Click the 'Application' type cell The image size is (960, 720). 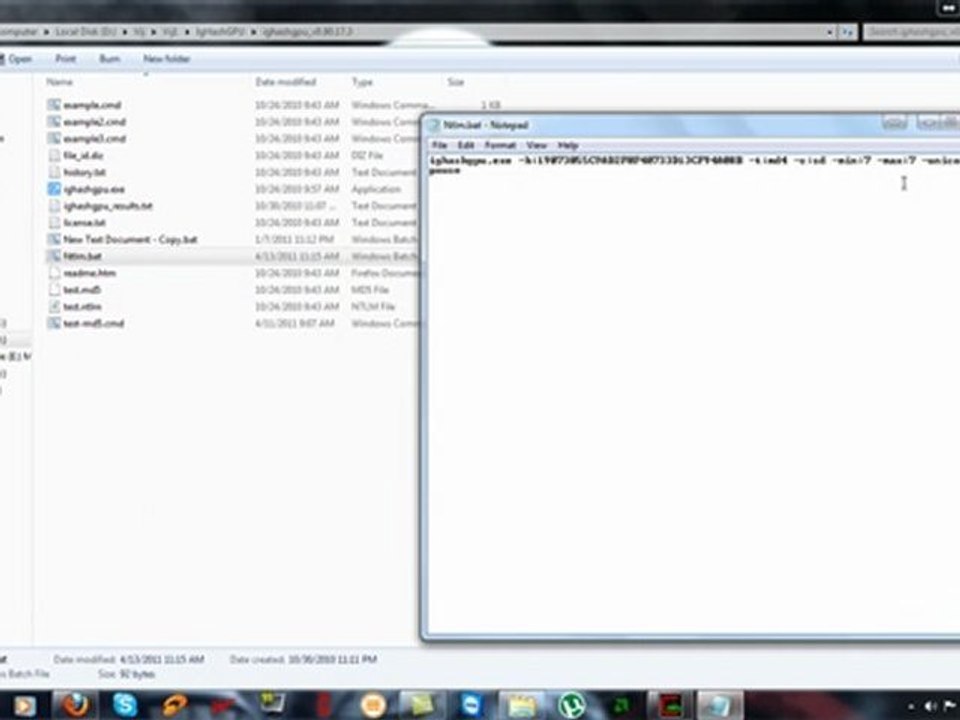pos(376,189)
